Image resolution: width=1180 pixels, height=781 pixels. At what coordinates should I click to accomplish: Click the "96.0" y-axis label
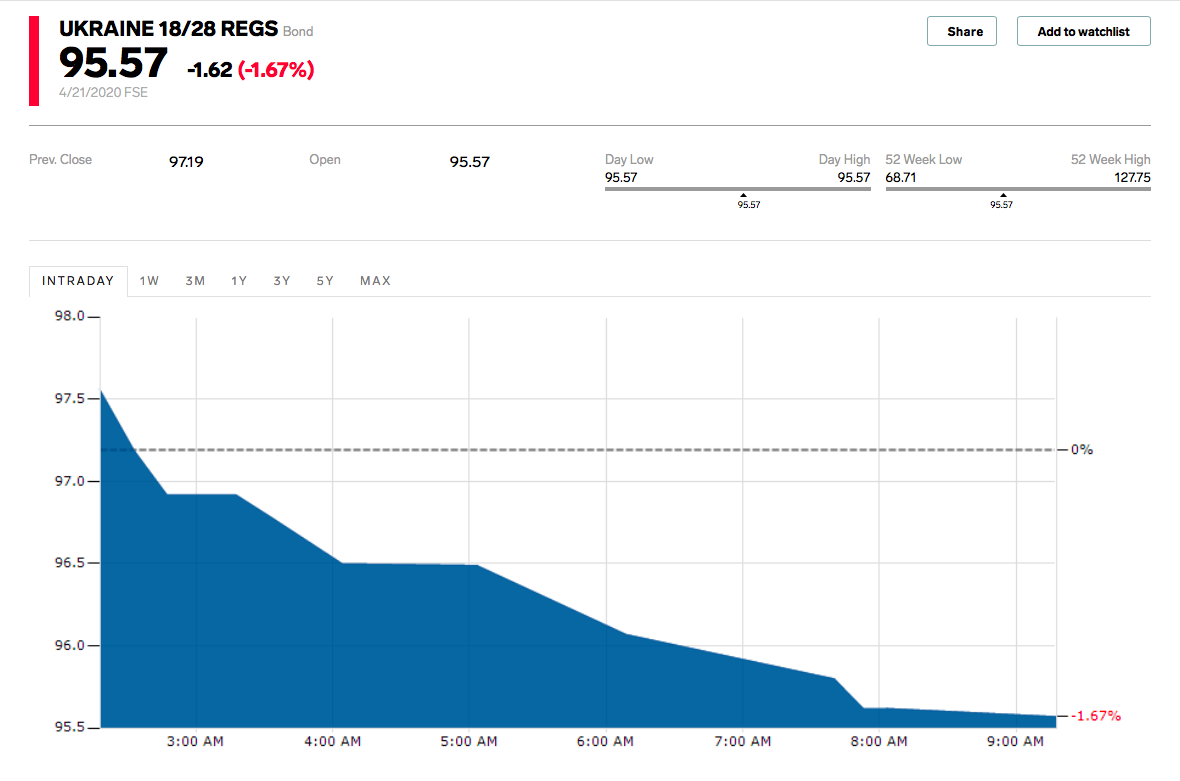tap(69, 646)
